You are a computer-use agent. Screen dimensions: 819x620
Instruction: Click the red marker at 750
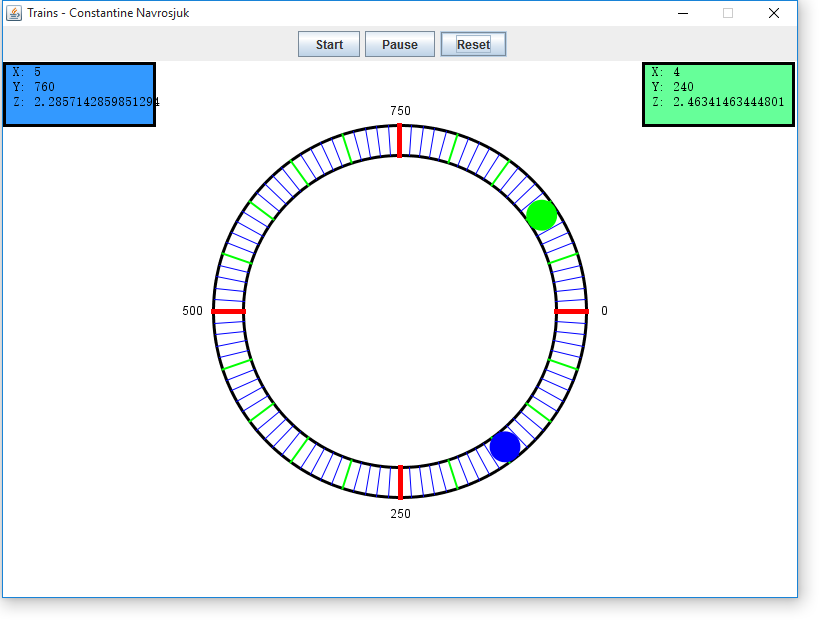pyautogui.click(x=400, y=141)
